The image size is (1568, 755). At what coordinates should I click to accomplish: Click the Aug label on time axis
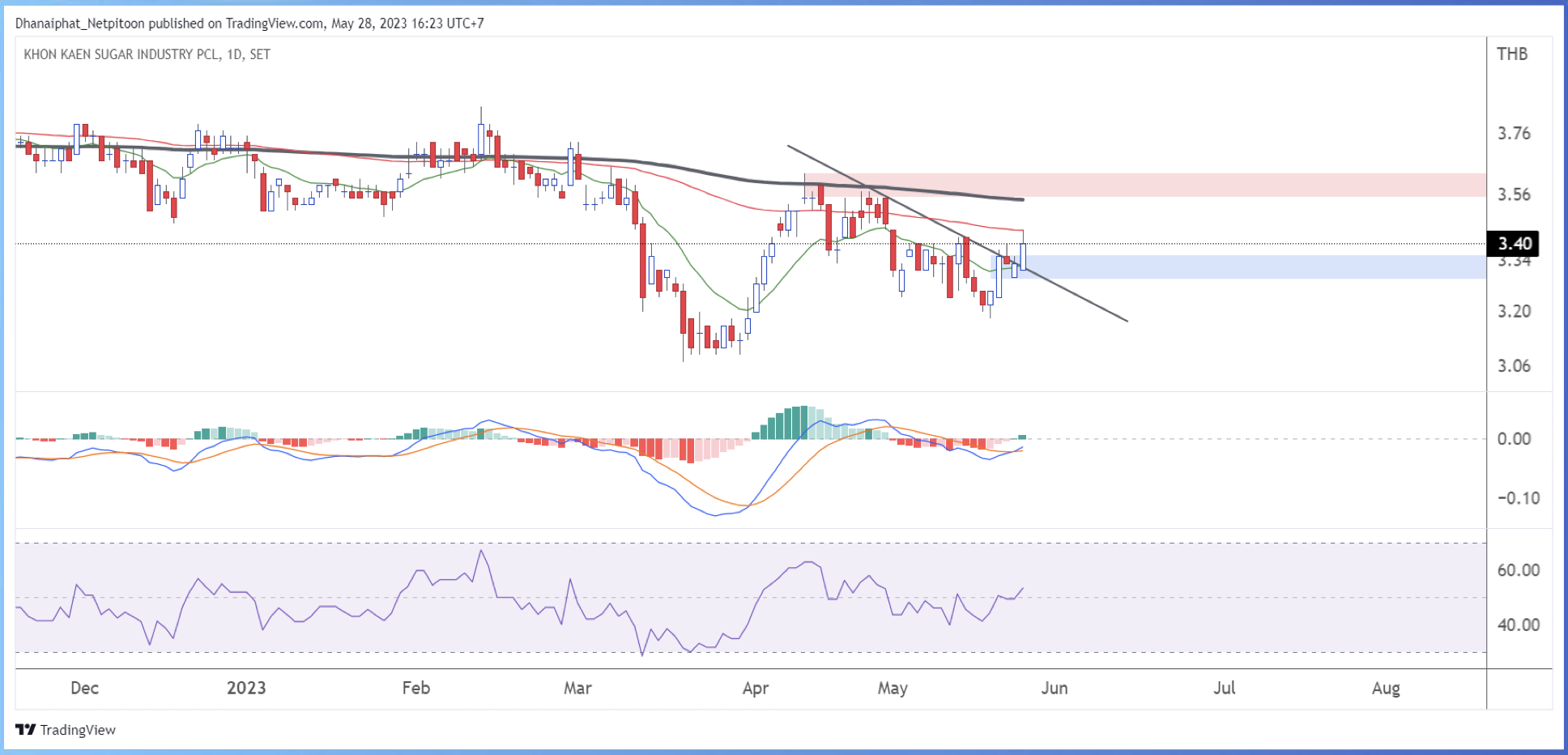tap(1386, 689)
